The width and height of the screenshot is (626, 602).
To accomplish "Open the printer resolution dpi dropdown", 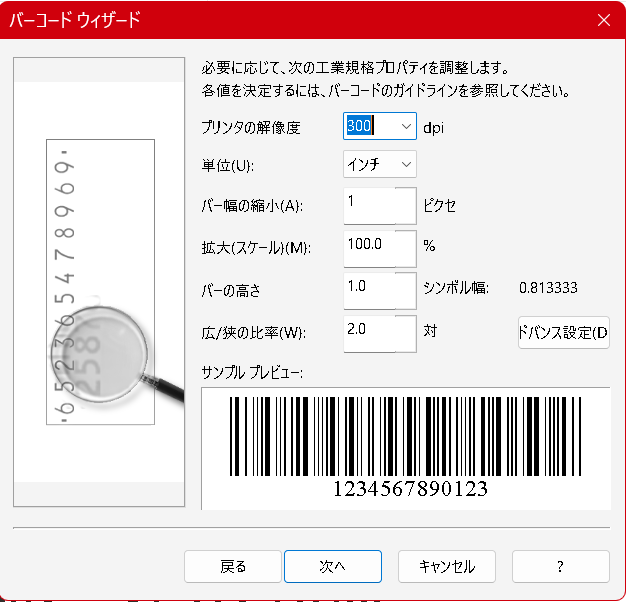I will [x=405, y=127].
